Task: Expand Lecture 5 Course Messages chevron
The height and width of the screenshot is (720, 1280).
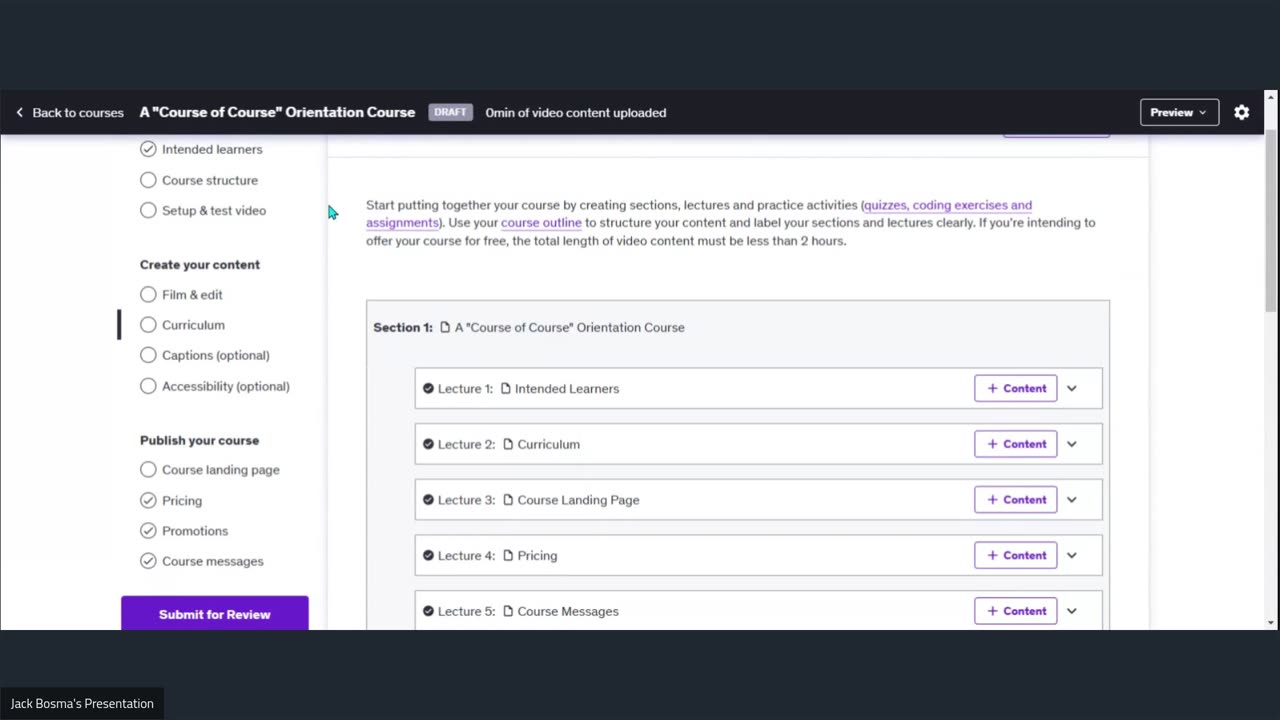Action: [x=1072, y=611]
